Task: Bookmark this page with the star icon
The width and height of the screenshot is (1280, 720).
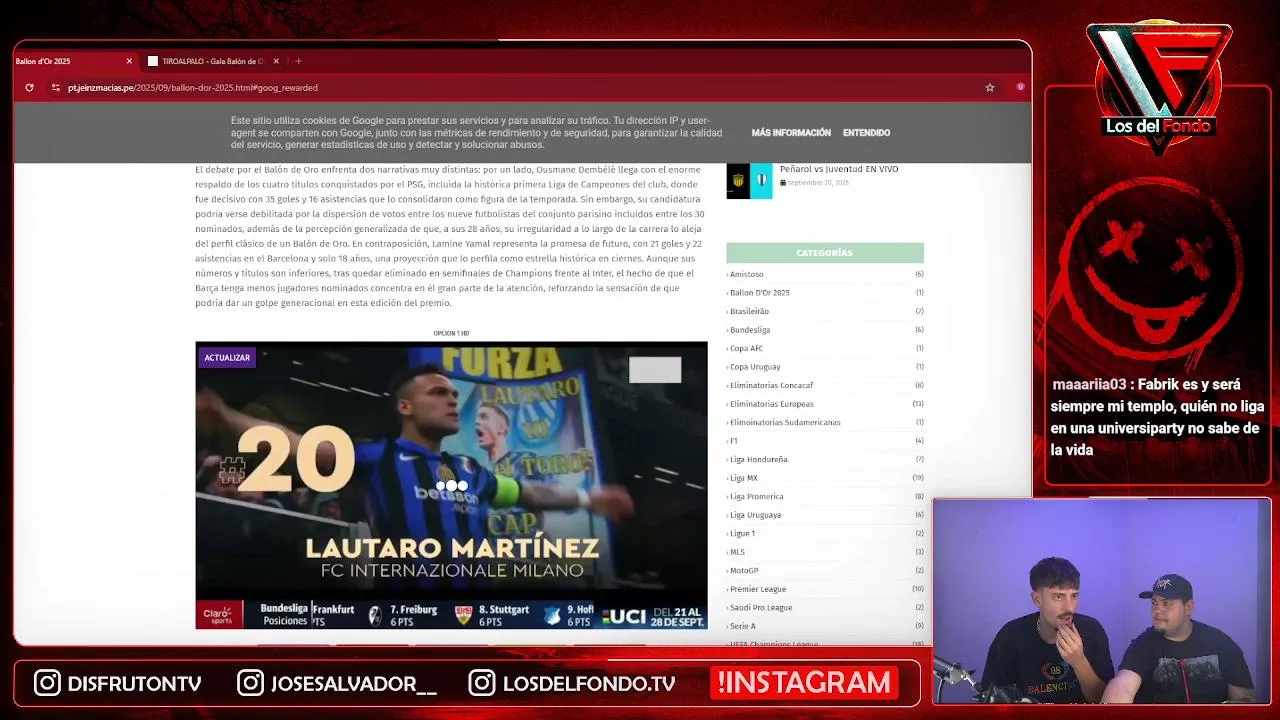Action: pyautogui.click(x=990, y=88)
